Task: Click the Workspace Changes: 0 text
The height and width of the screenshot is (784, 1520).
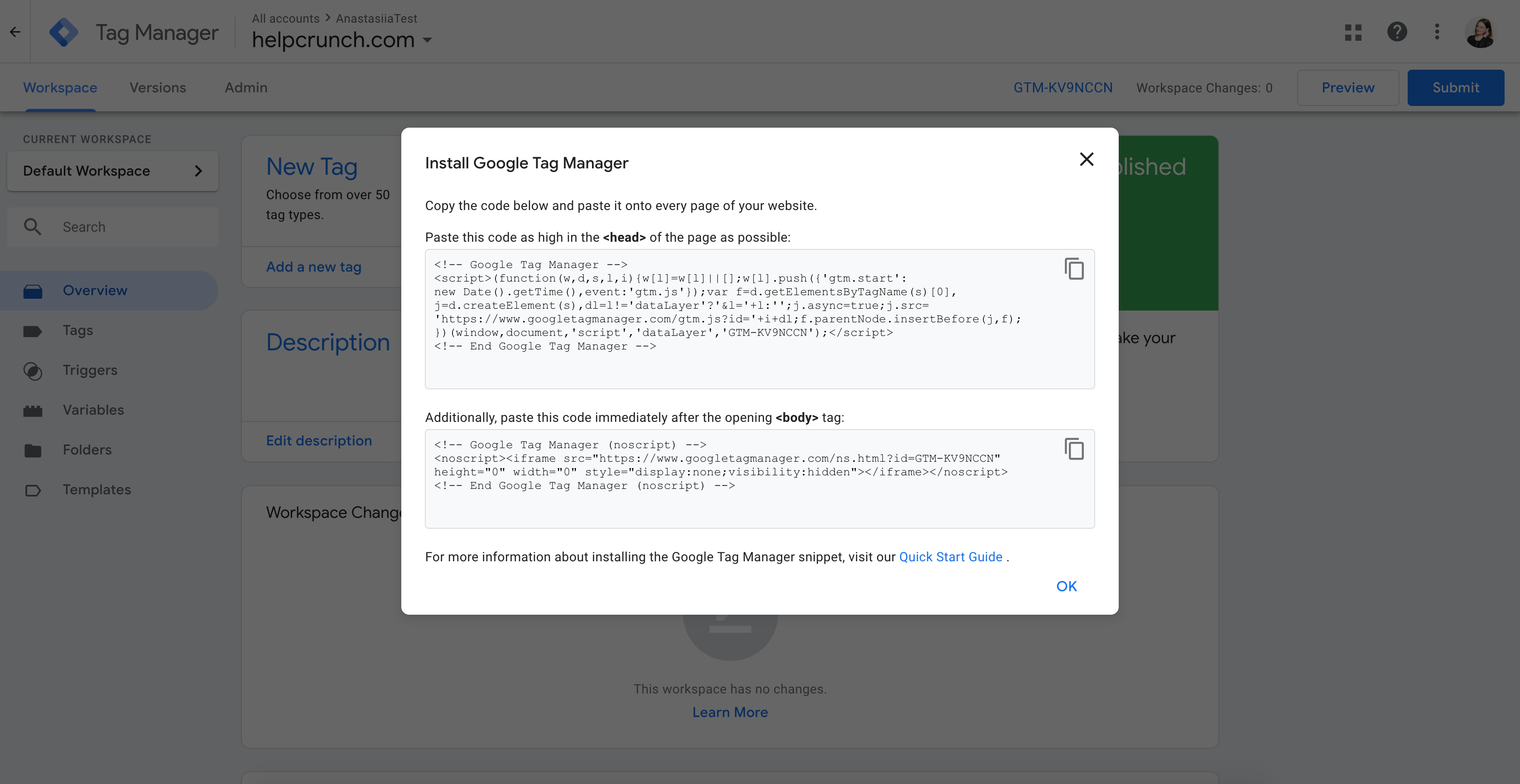Action: [x=1204, y=88]
